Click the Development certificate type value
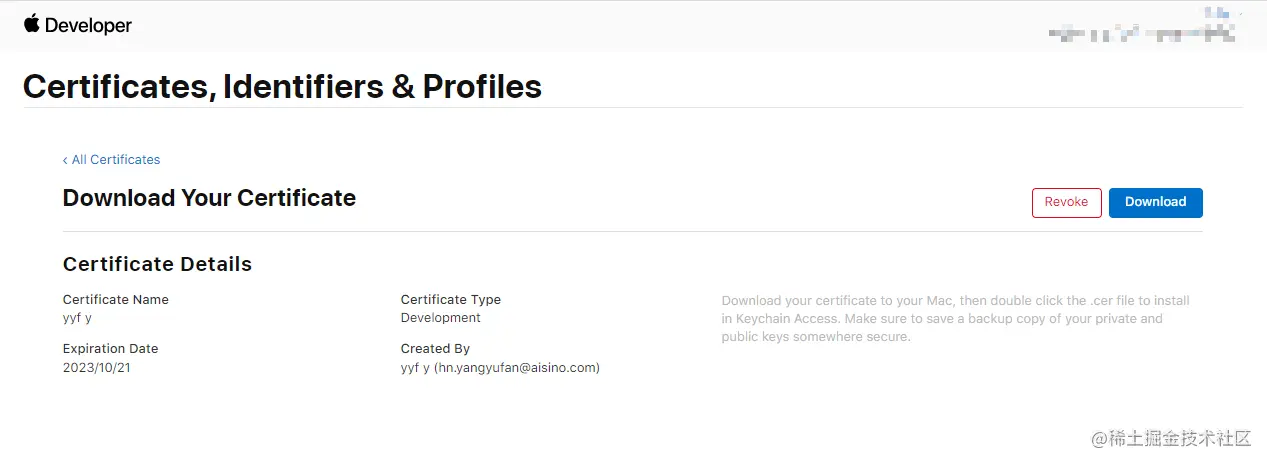Screen dimensions: 1267x464 [x=440, y=318]
